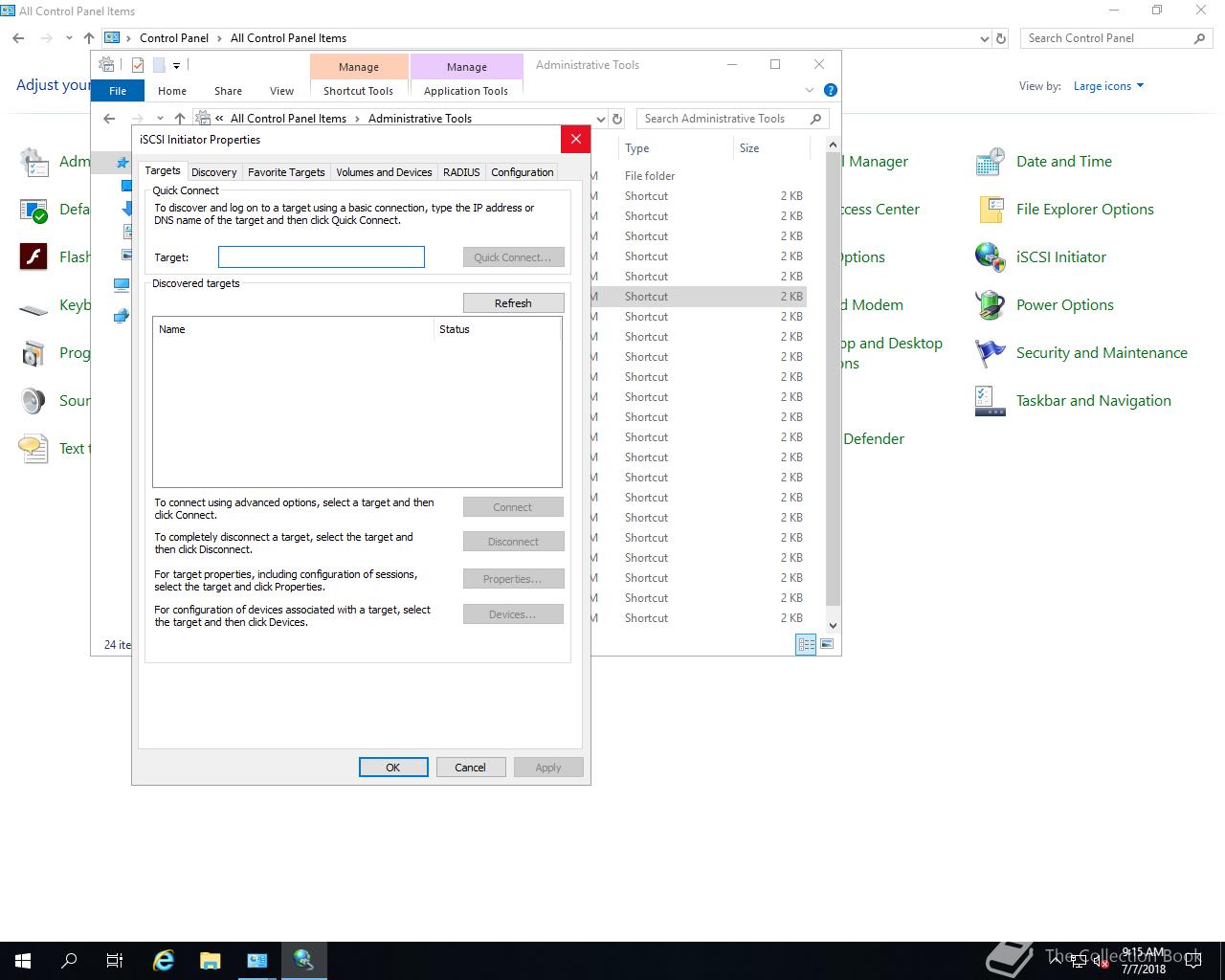Sort discovered targets by Status column
Screen dimensions: 1225x980
point(498,329)
